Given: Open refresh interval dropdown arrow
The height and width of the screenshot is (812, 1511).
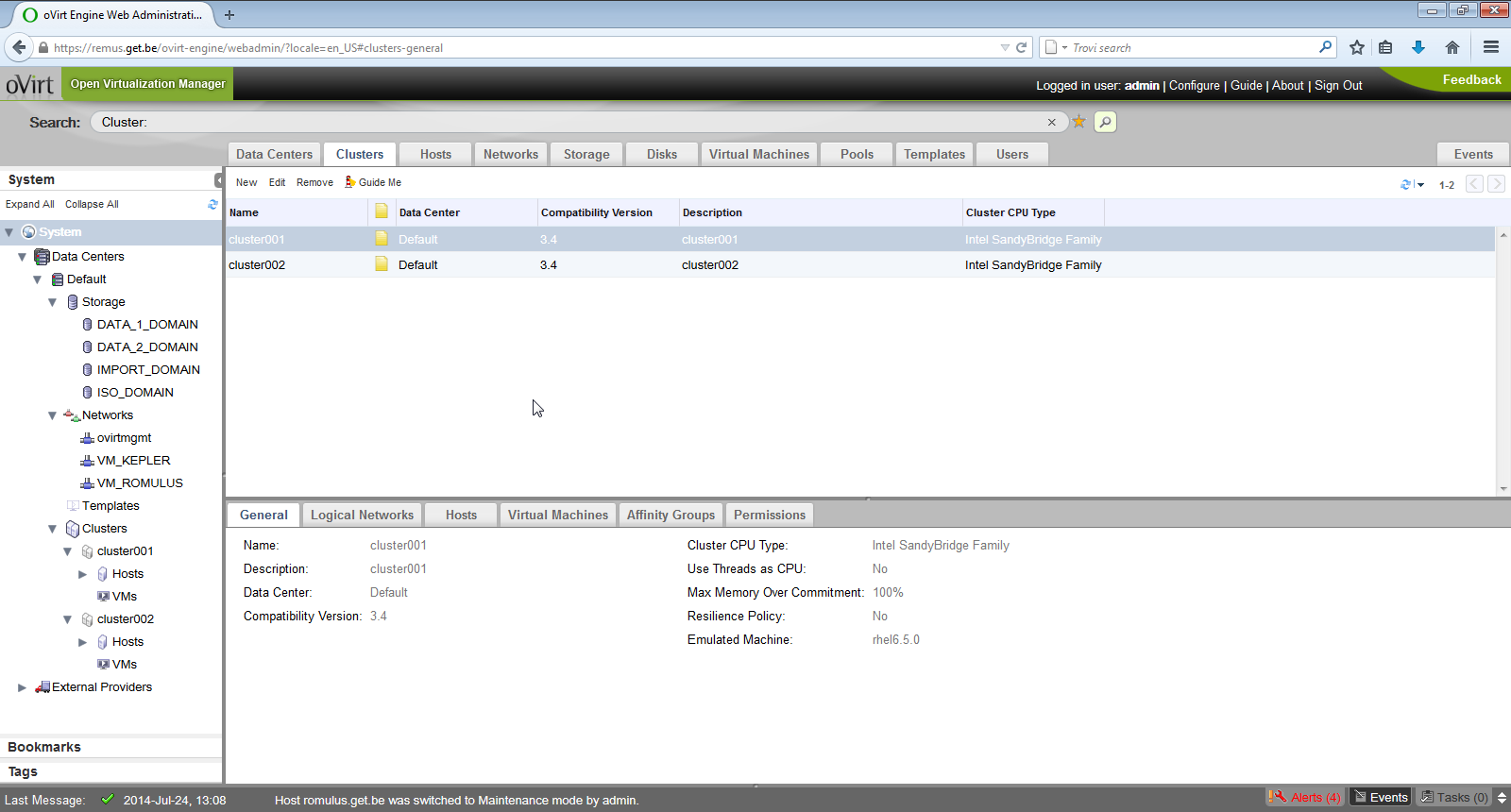Looking at the screenshot, I should 1420,185.
